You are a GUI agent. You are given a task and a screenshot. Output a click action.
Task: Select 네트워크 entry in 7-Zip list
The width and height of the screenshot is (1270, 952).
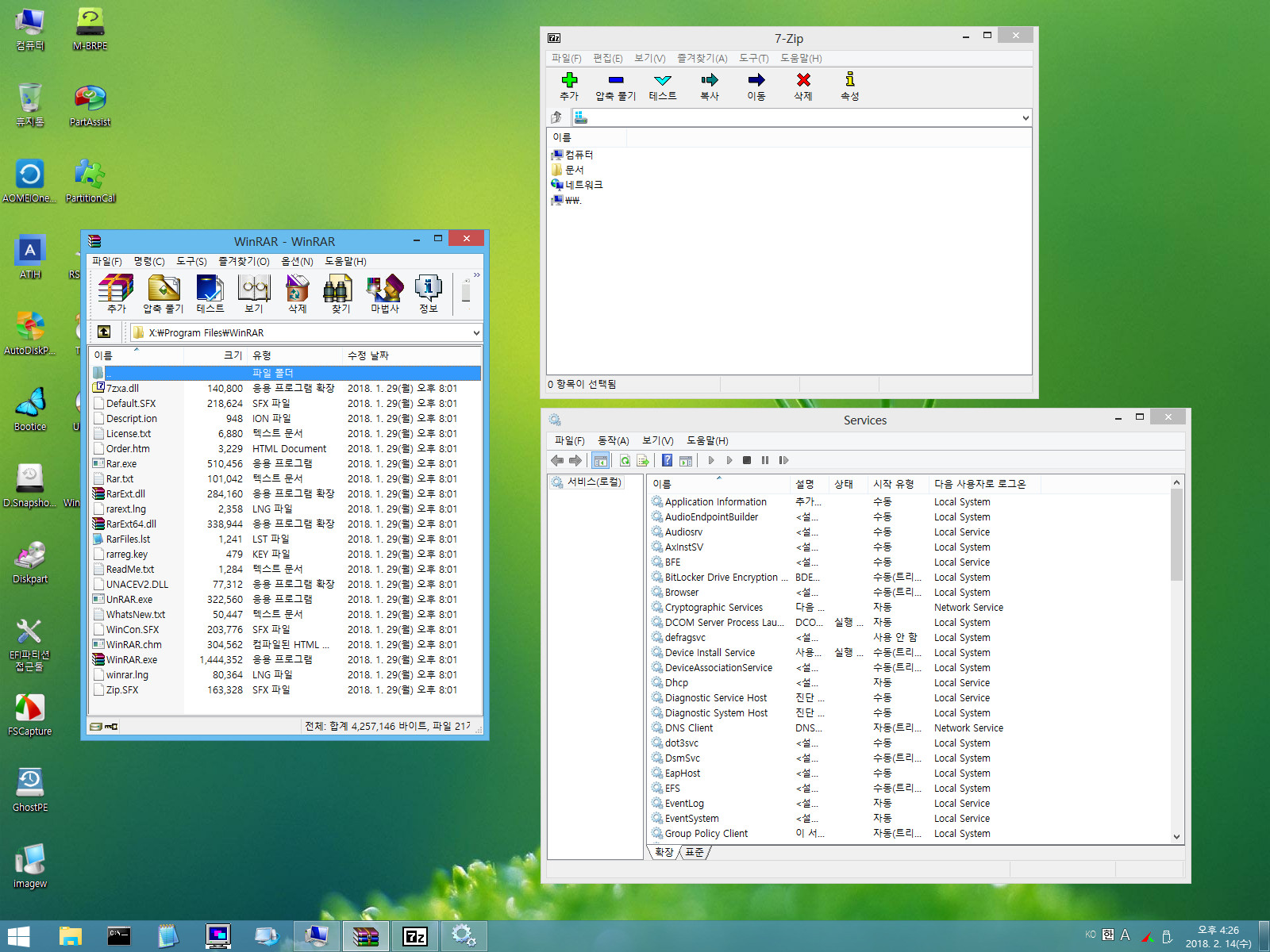[577, 185]
